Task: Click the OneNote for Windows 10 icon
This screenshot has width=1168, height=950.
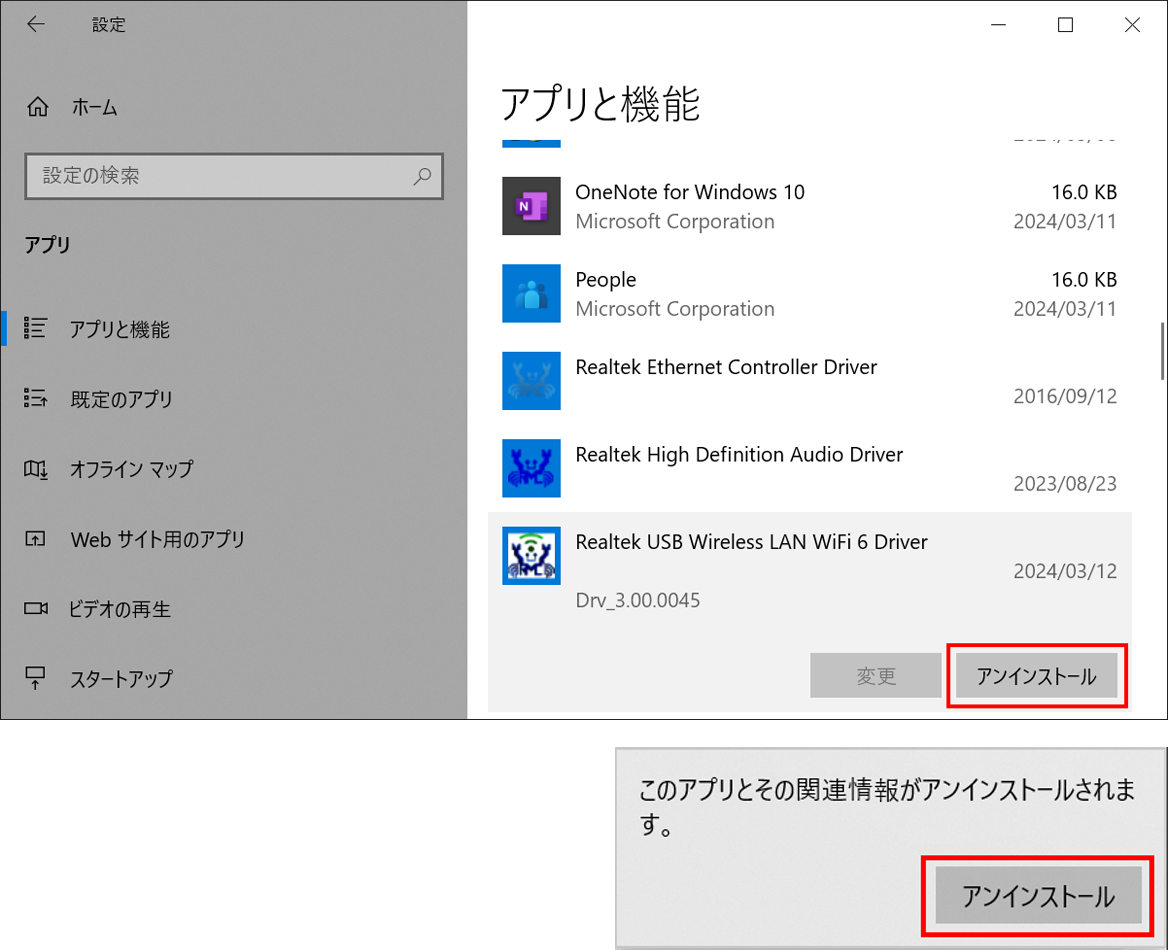Action: (x=531, y=206)
